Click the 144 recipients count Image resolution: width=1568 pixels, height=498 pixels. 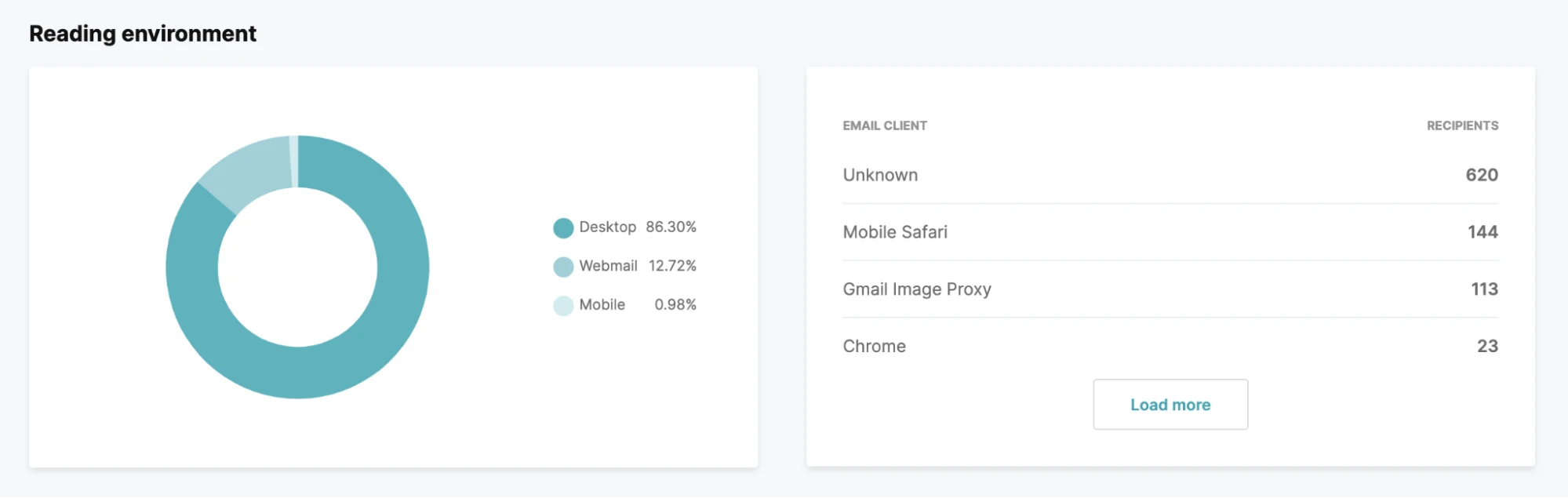coord(1483,232)
